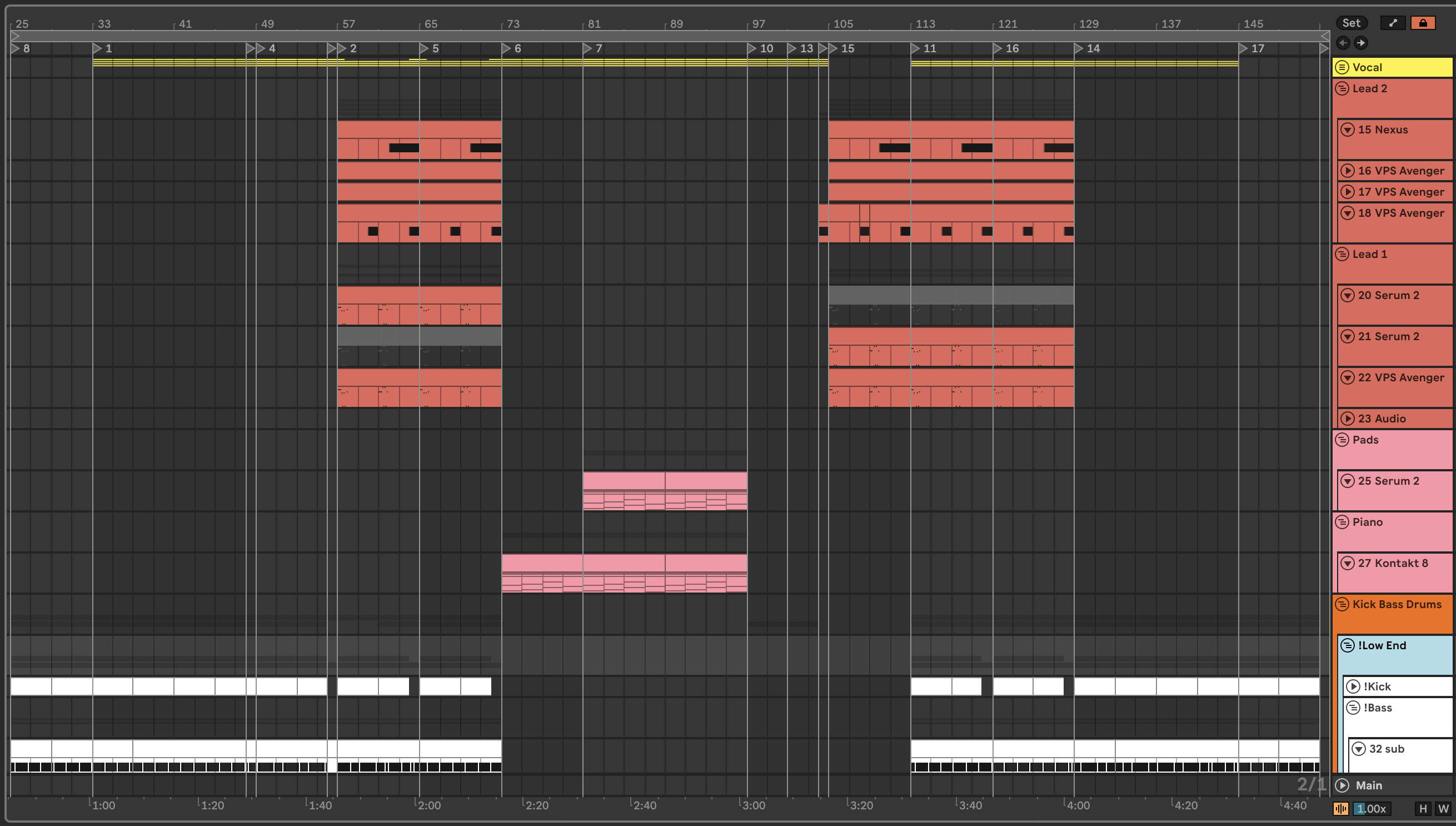Collapse the 20 Serum 2 track
1456x826 pixels.
click(1348, 295)
